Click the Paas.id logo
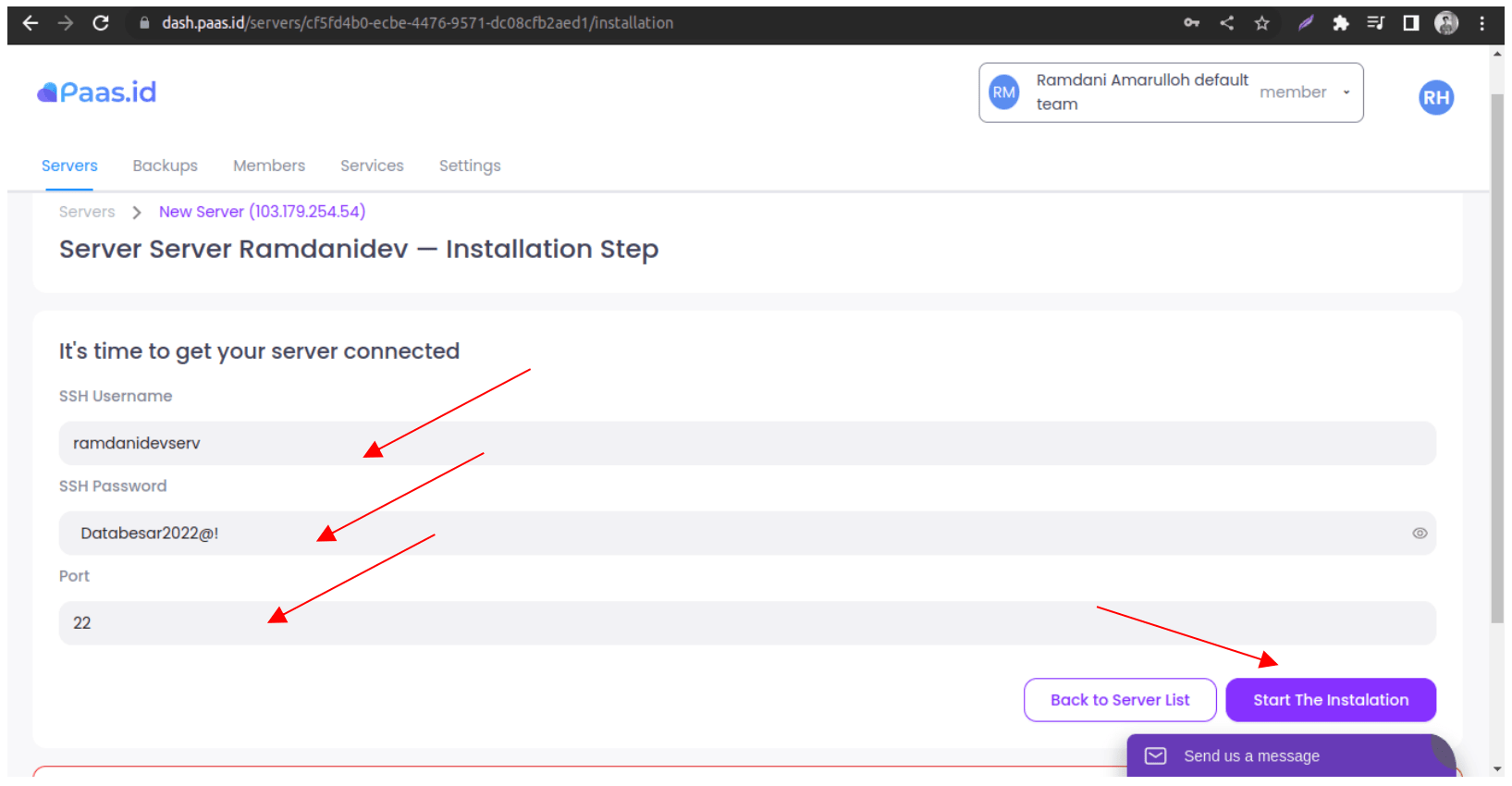Image resolution: width=1512 pixels, height=786 pixels. [x=97, y=92]
